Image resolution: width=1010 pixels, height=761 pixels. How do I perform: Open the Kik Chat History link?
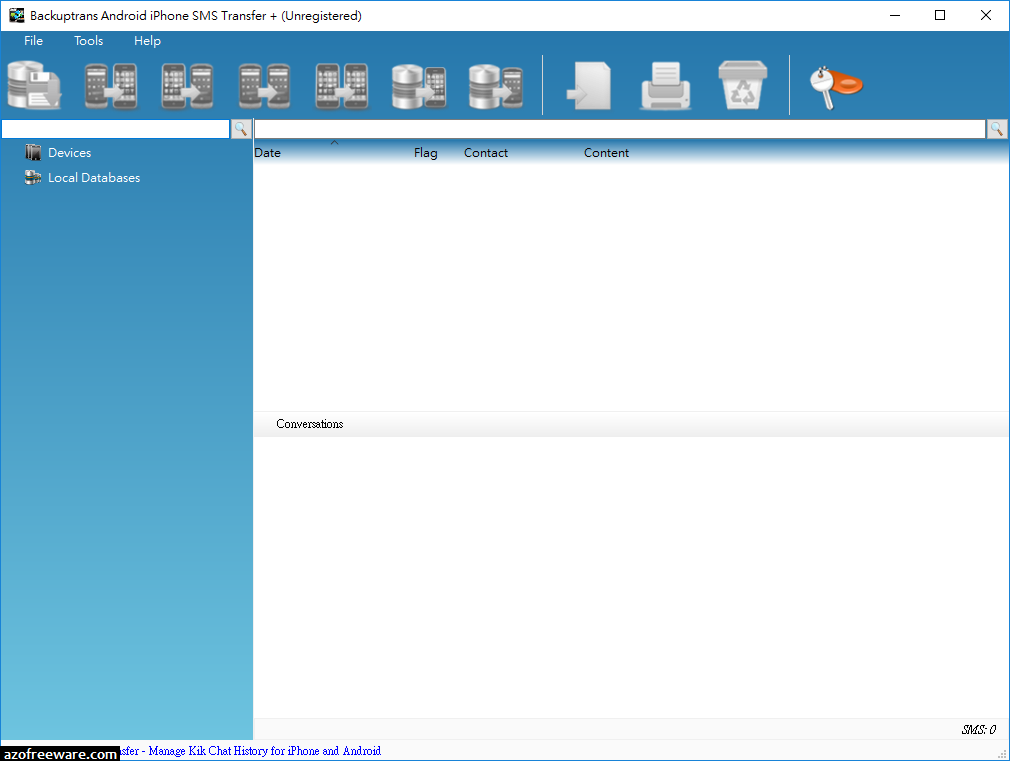click(x=251, y=751)
